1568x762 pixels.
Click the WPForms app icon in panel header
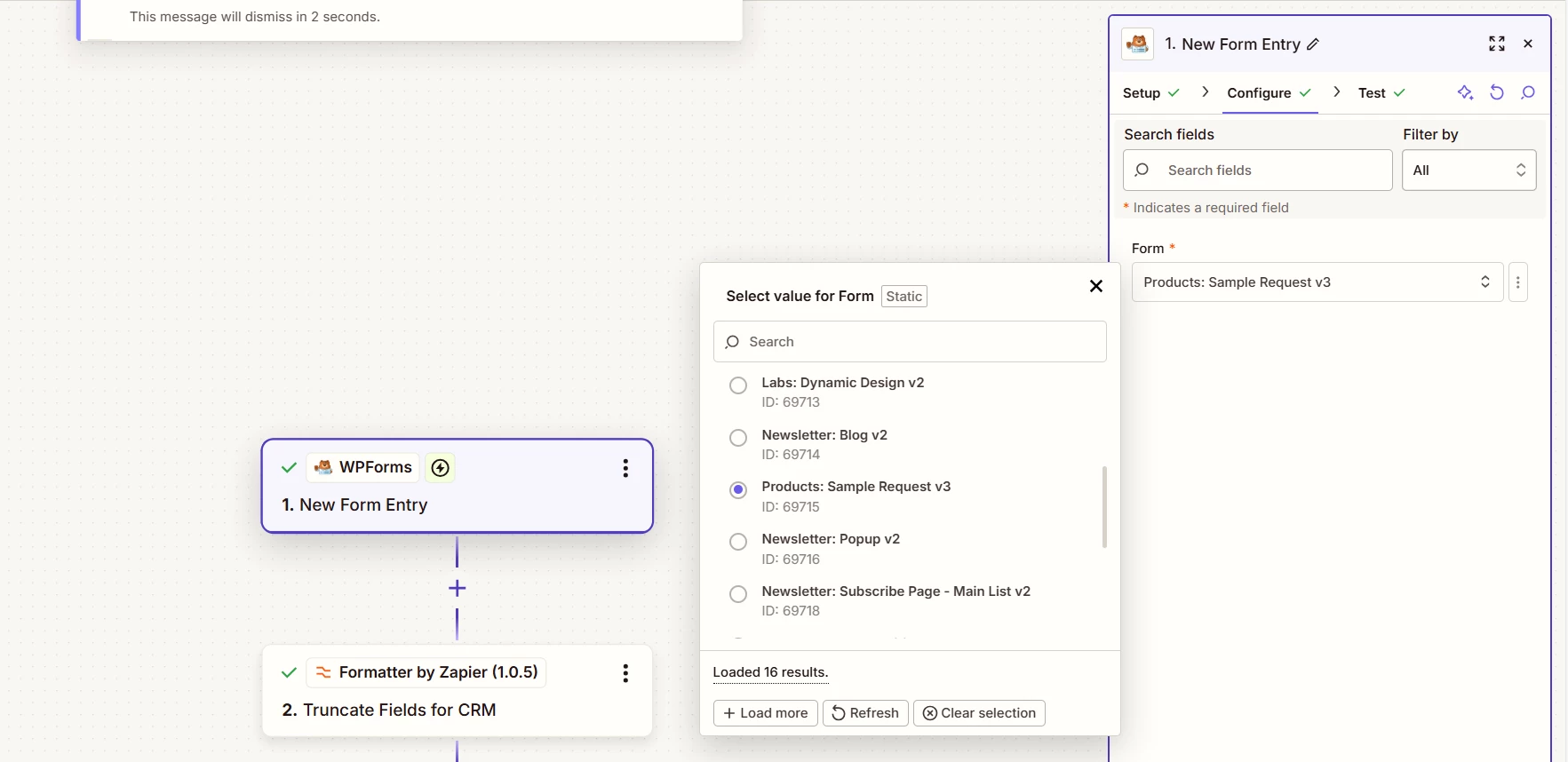point(1137,44)
